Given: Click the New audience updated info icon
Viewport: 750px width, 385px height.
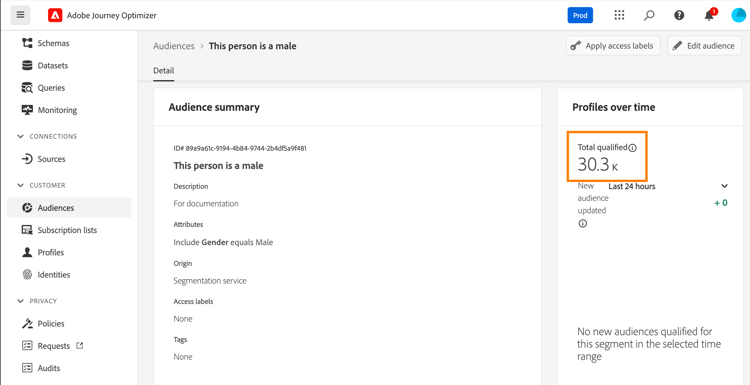Looking at the screenshot, I should point(582,223).
